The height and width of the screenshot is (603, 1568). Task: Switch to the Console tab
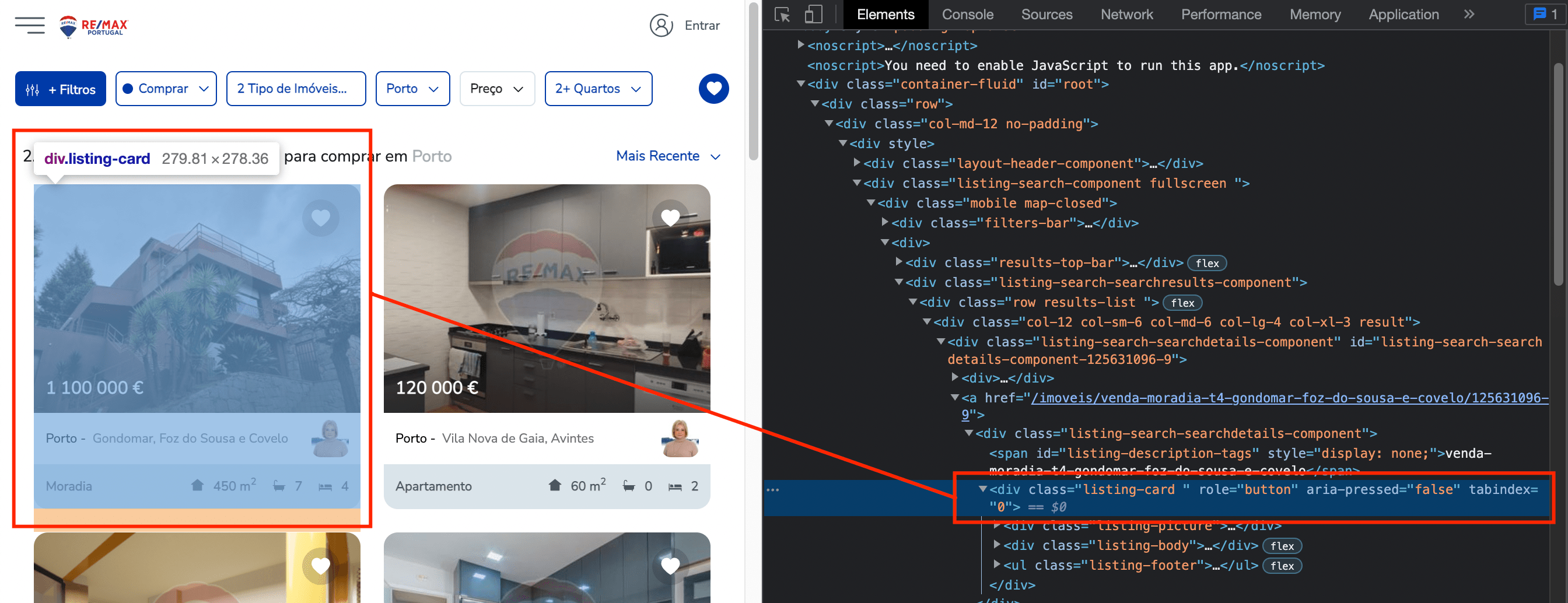tap(967, 15)
